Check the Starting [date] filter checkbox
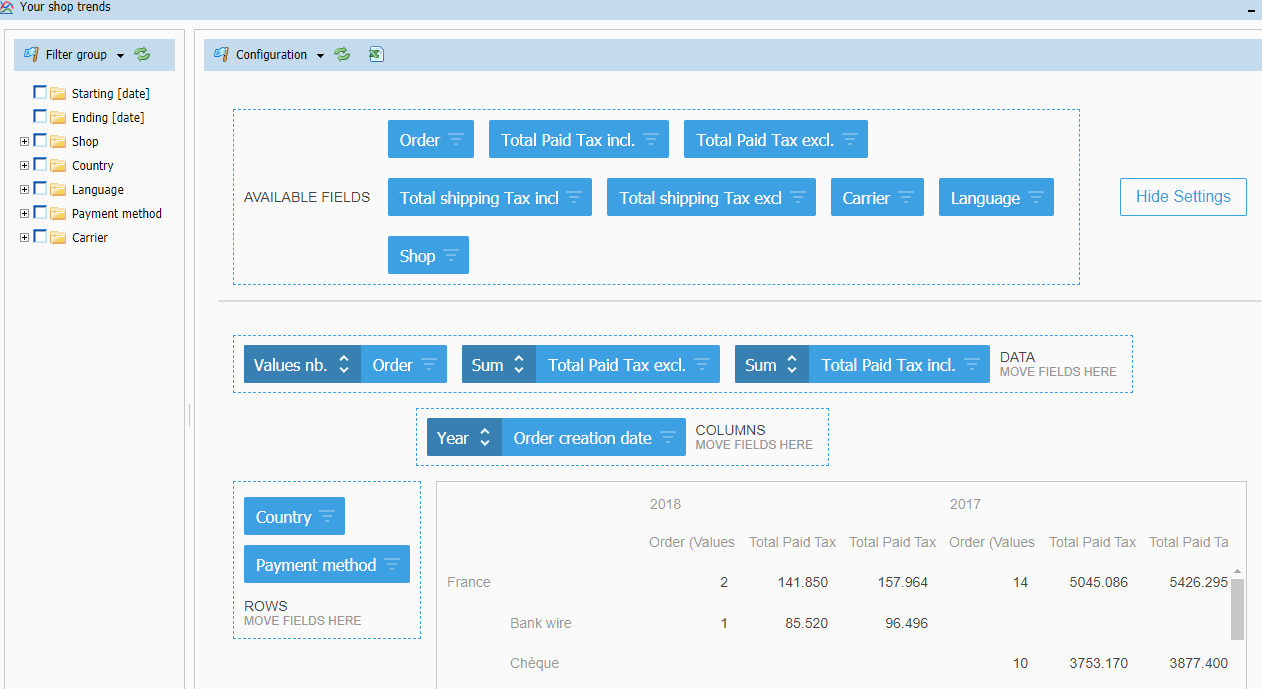This screenshot has height=689, width=1262. [40, 92]
